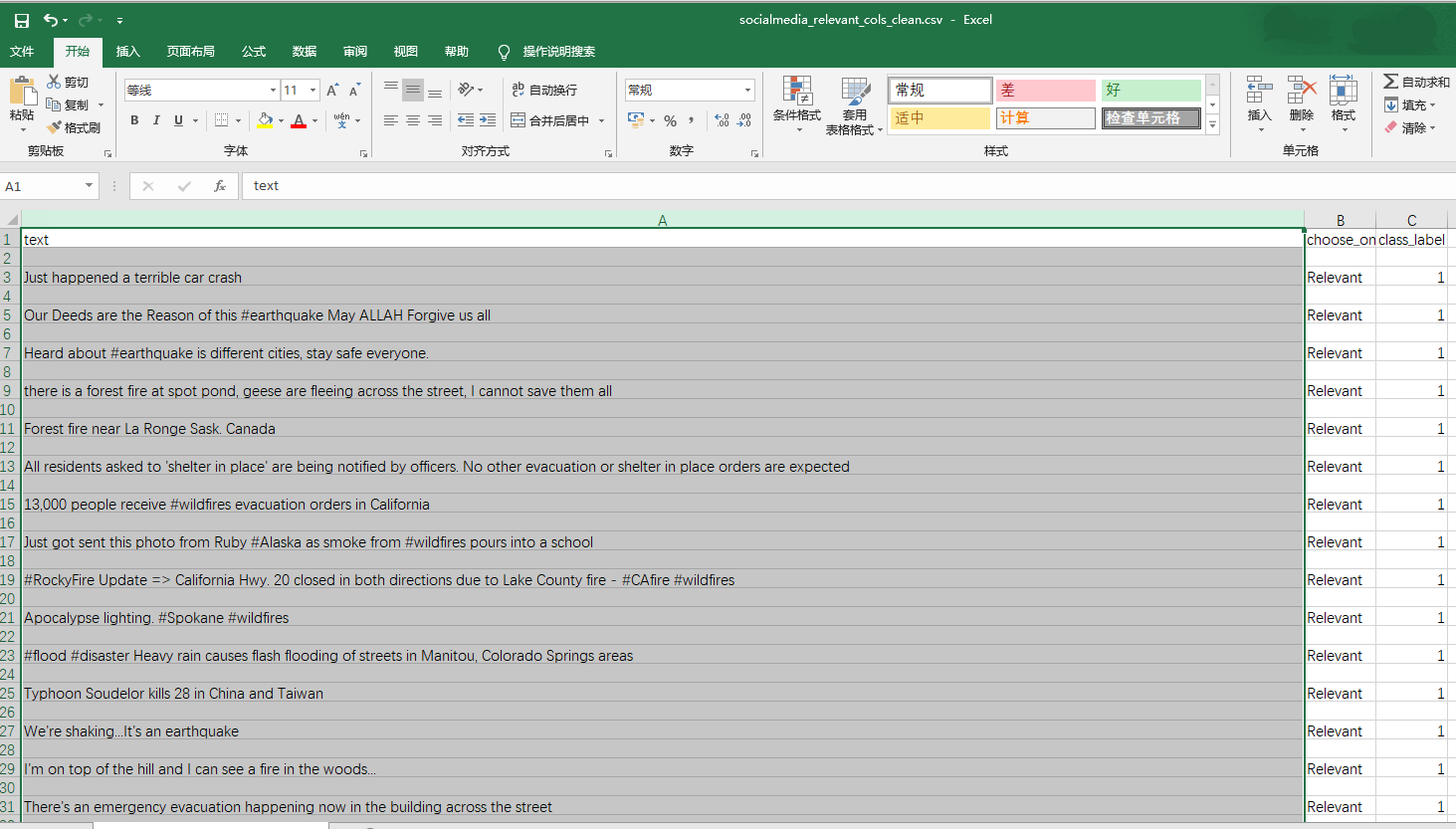Open fill color dropdown arrow
Image resolution: width=1456 pixels, height=829 pixels.
[x=281, y=120]
